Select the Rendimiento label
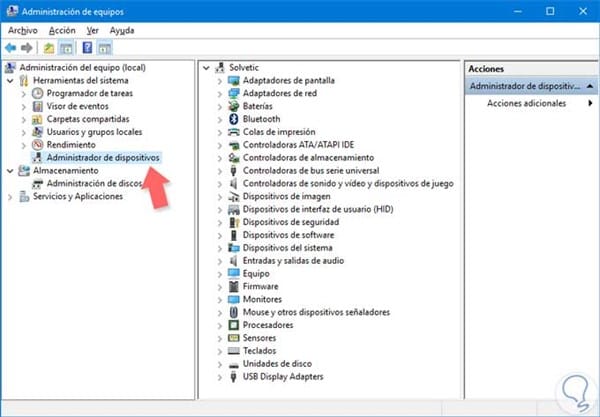The image size is (600, 417). pyautogui.click(x=71, y=145)
